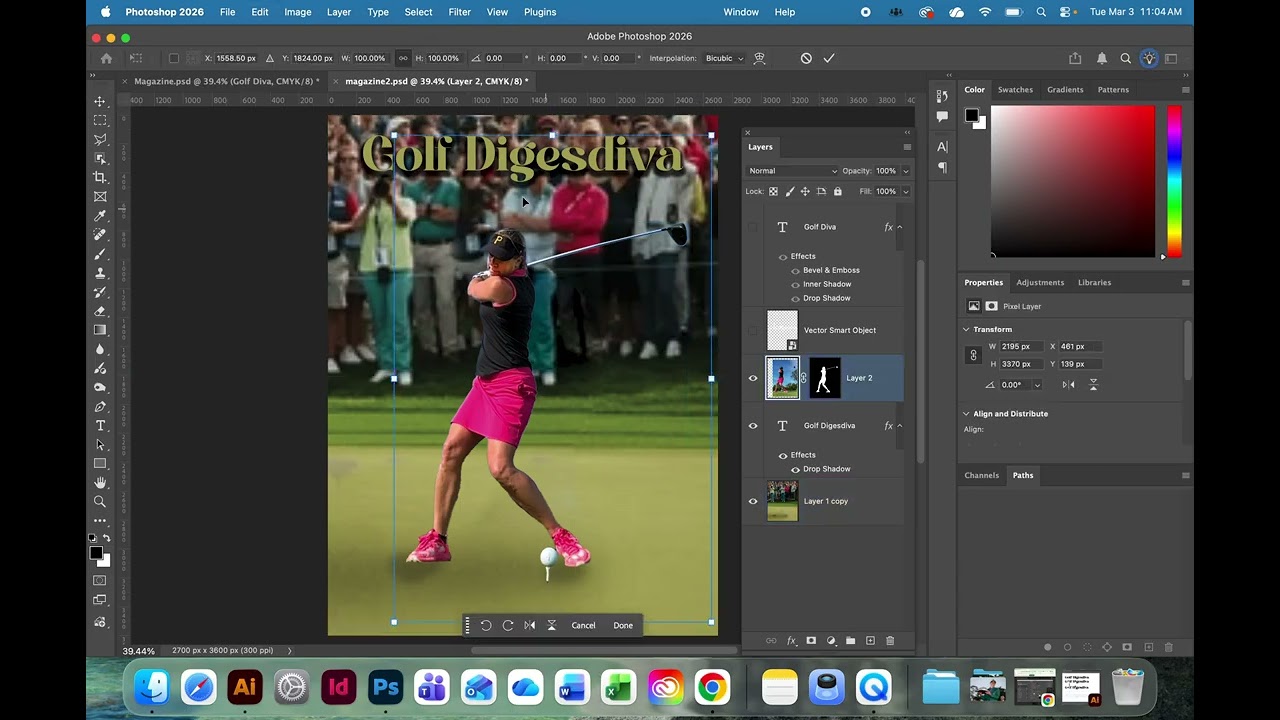Select the Eraser tool
The height and width of the screenshot is (720, 1280).
coord(100,311)
